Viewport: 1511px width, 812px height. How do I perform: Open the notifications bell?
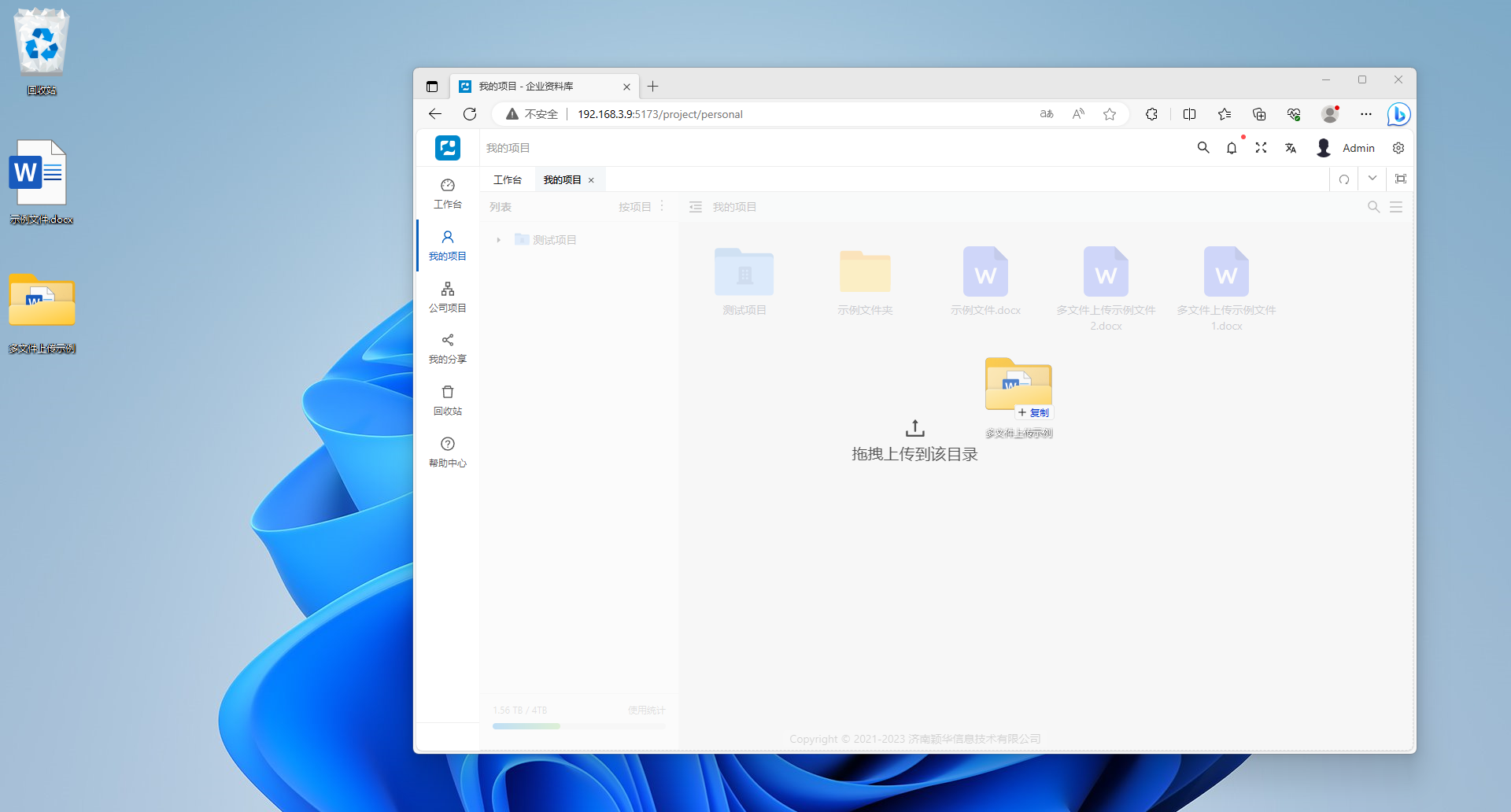point(1232,148)
